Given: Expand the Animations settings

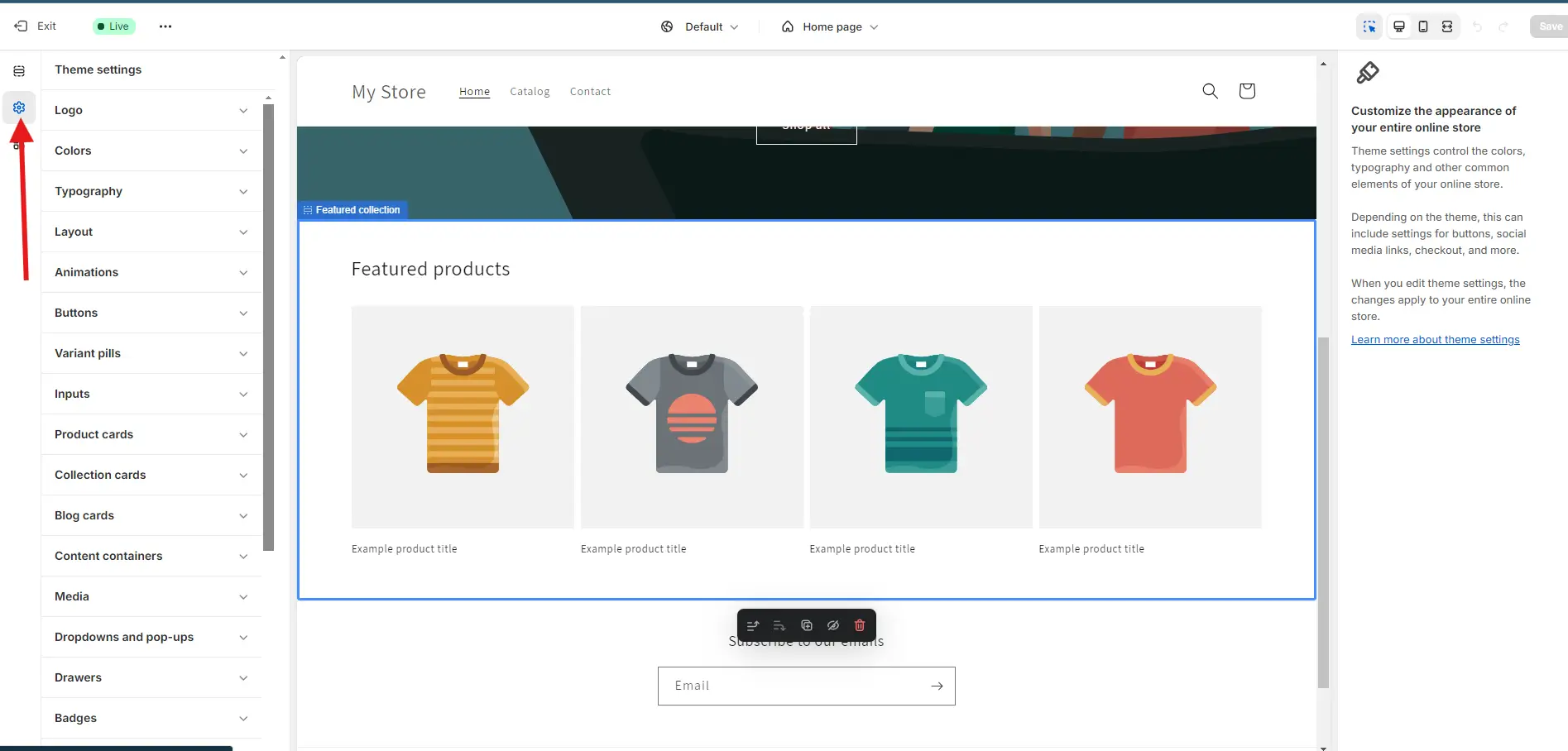Looking at the screenshot, I should [x=151, y=272].
